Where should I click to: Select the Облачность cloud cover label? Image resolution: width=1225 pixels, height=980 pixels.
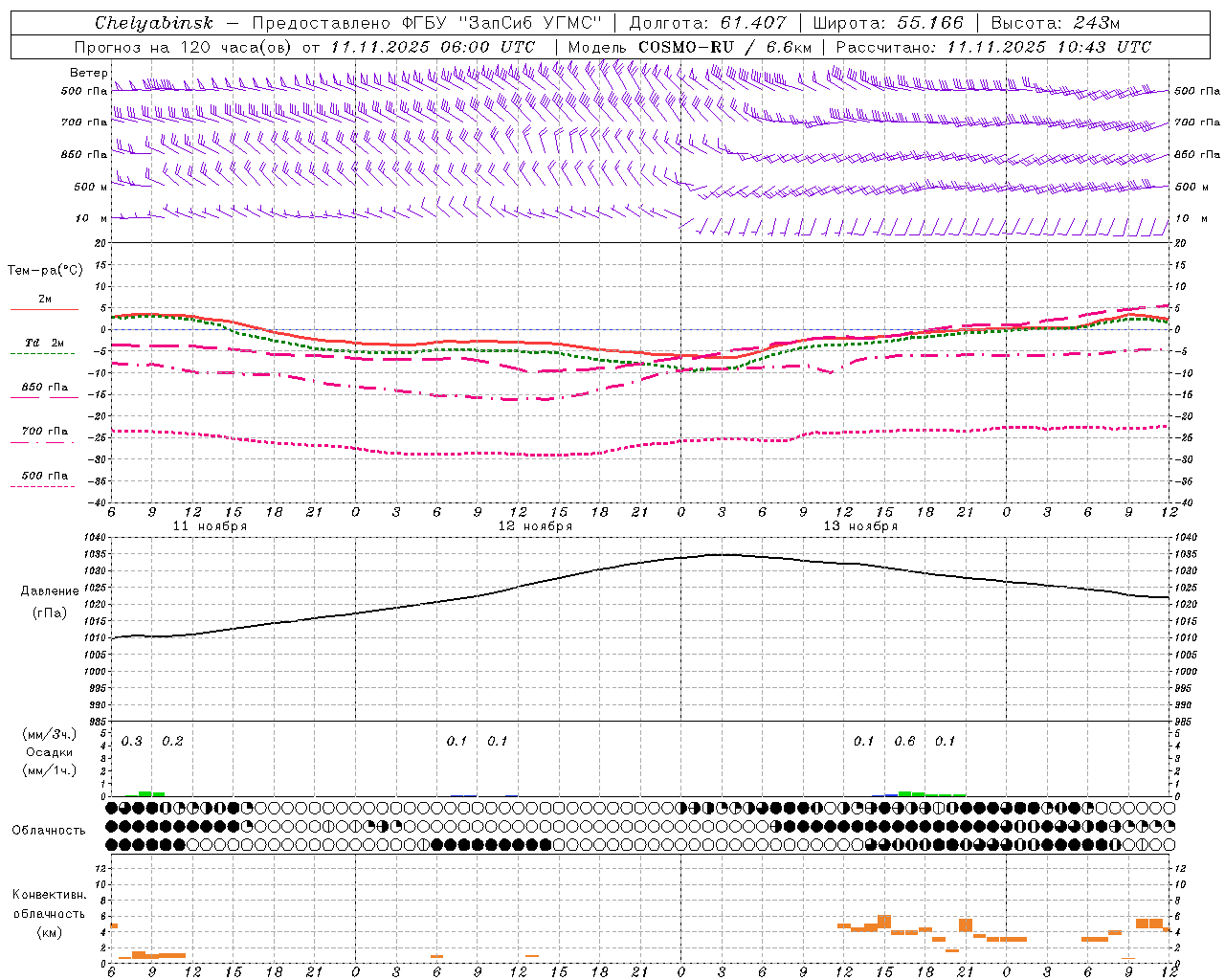point(49,831)
